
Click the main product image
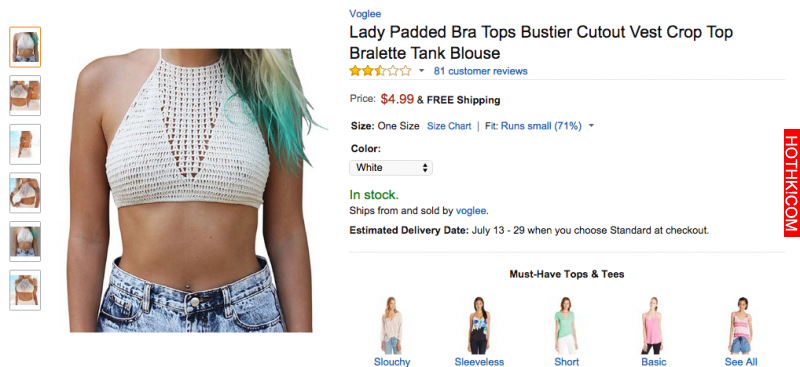(195, 190)
